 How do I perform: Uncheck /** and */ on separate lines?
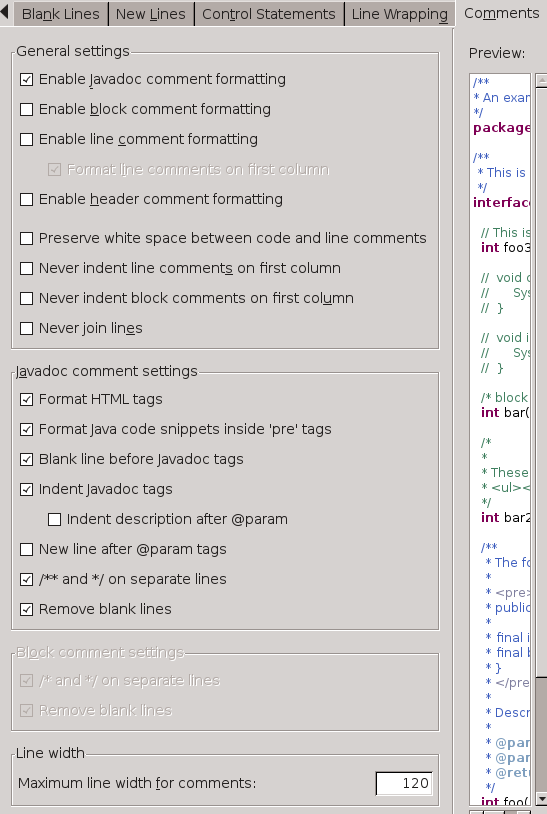click(x=26, y=579)
